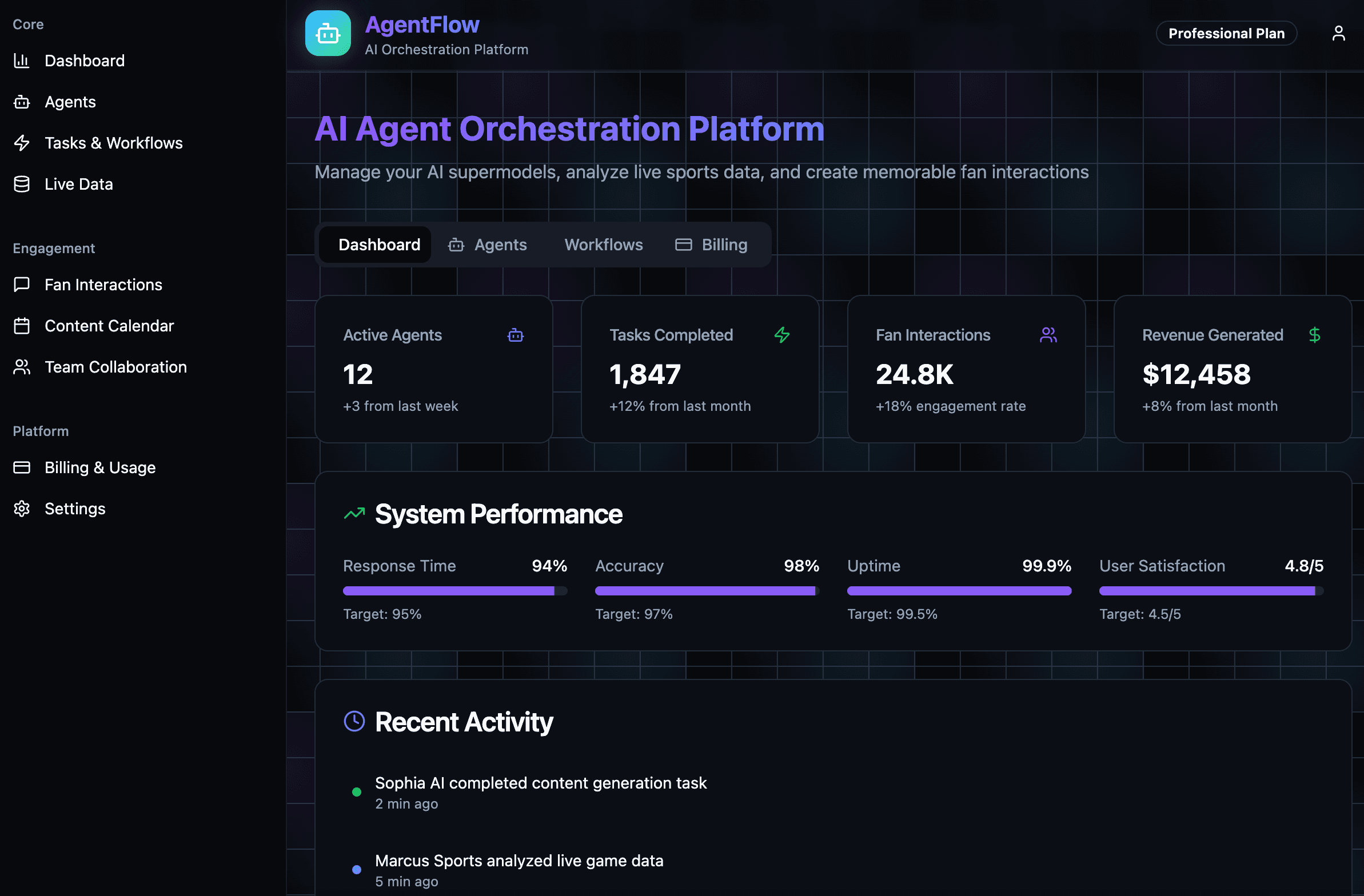The width and height of the screenshot is (1364, 896).
Task: Click the clock icon beside Recent Activity
Action: click(x=354, y=721)
